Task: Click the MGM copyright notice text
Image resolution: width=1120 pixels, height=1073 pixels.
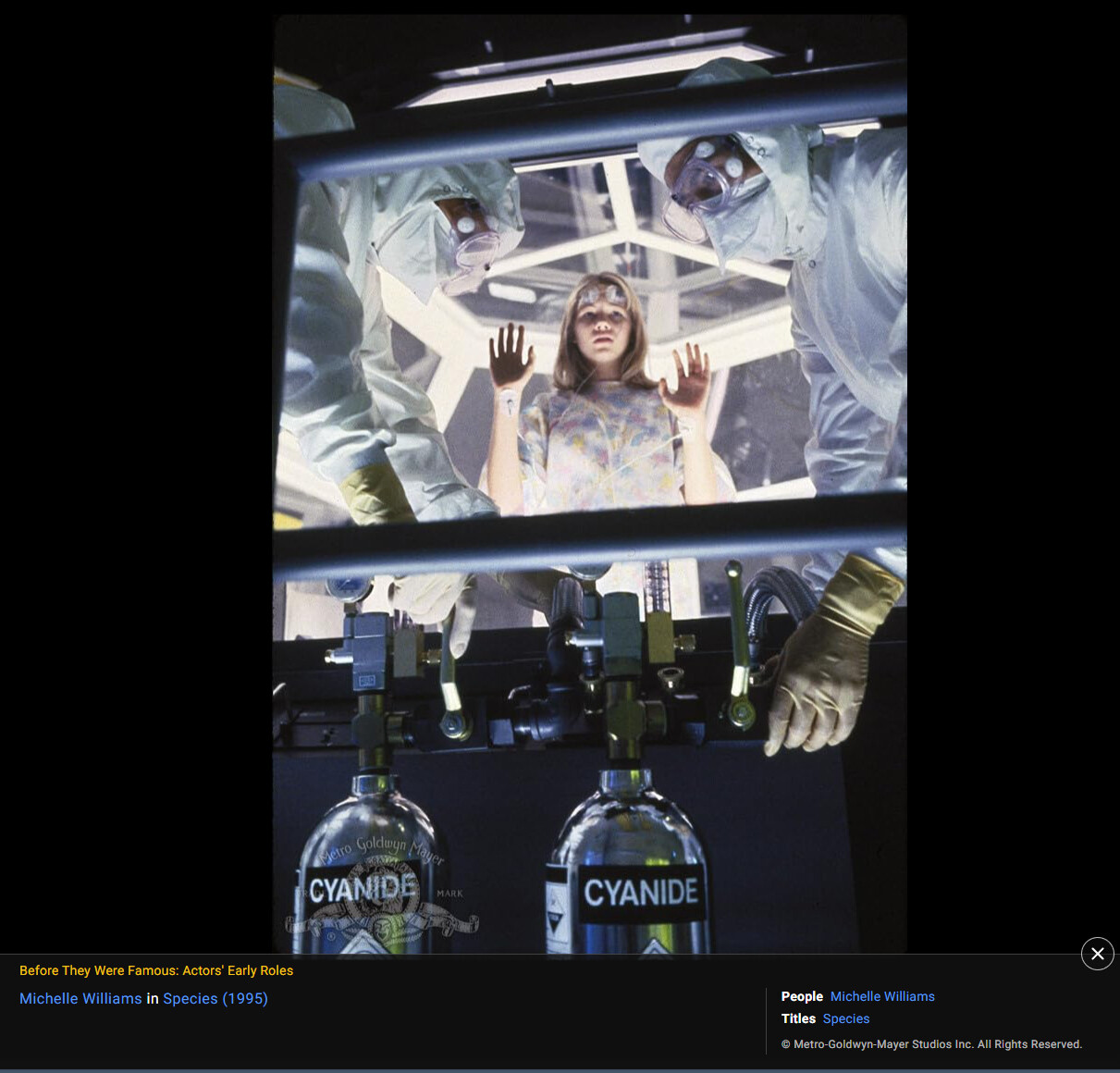Action: [931, 1044]
